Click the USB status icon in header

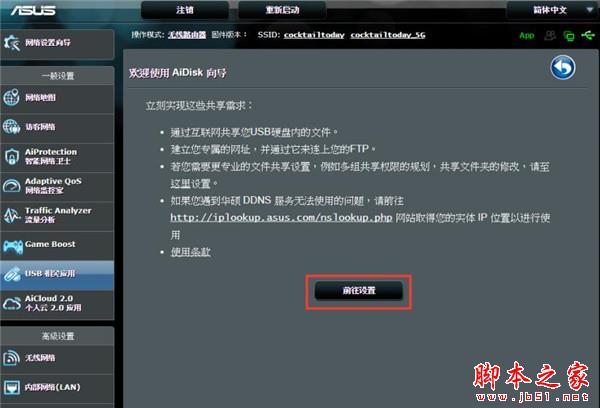[588, 36]
